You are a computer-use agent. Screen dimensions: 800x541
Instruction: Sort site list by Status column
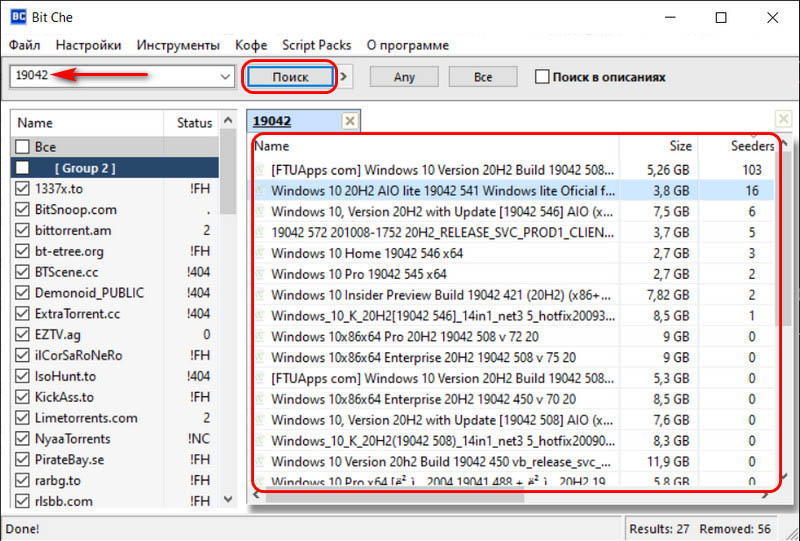coord(192,122)
